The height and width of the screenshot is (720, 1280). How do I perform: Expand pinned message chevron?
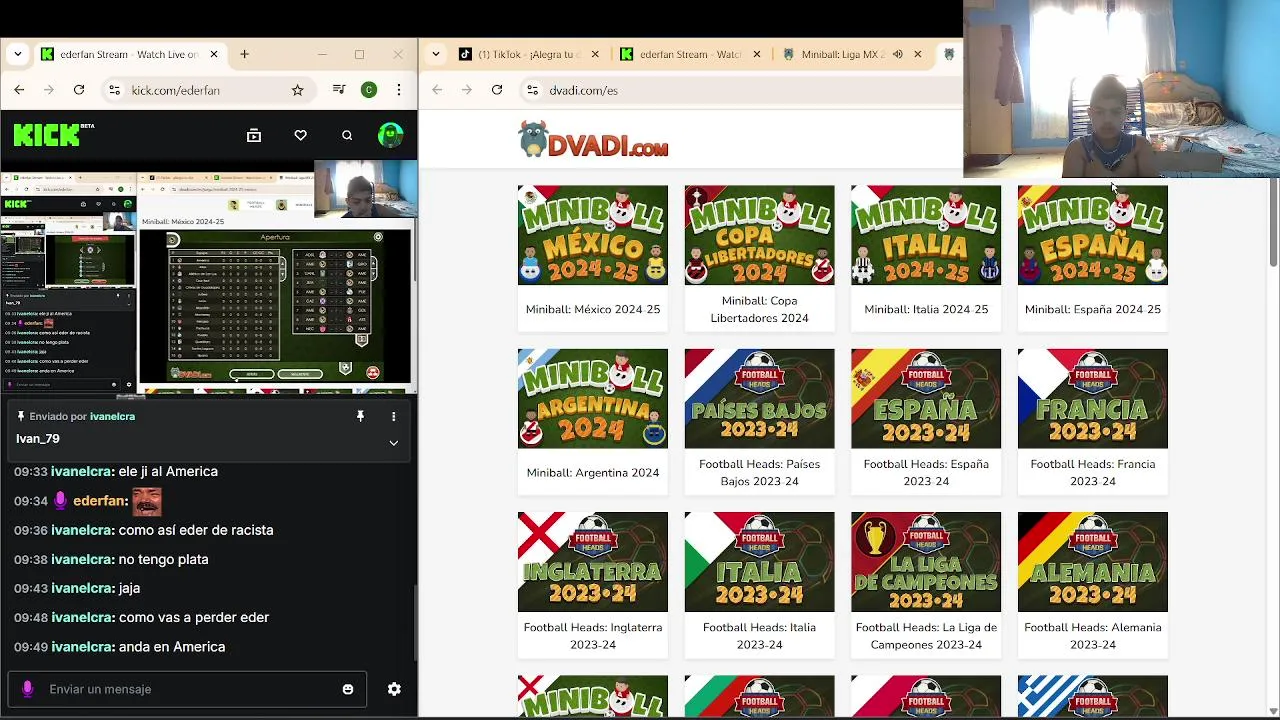393,442
